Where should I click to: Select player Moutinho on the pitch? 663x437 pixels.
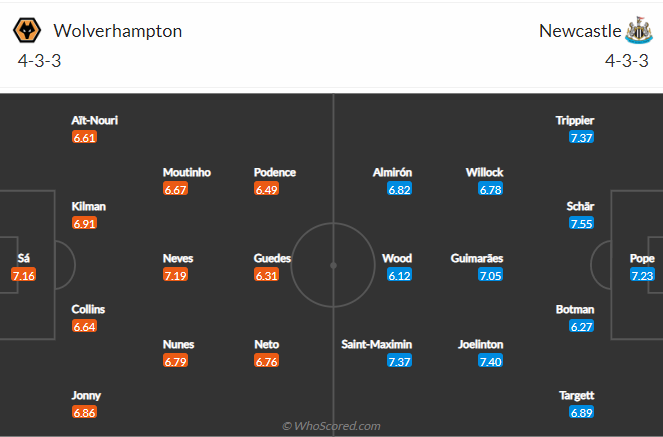coord(186,172)
